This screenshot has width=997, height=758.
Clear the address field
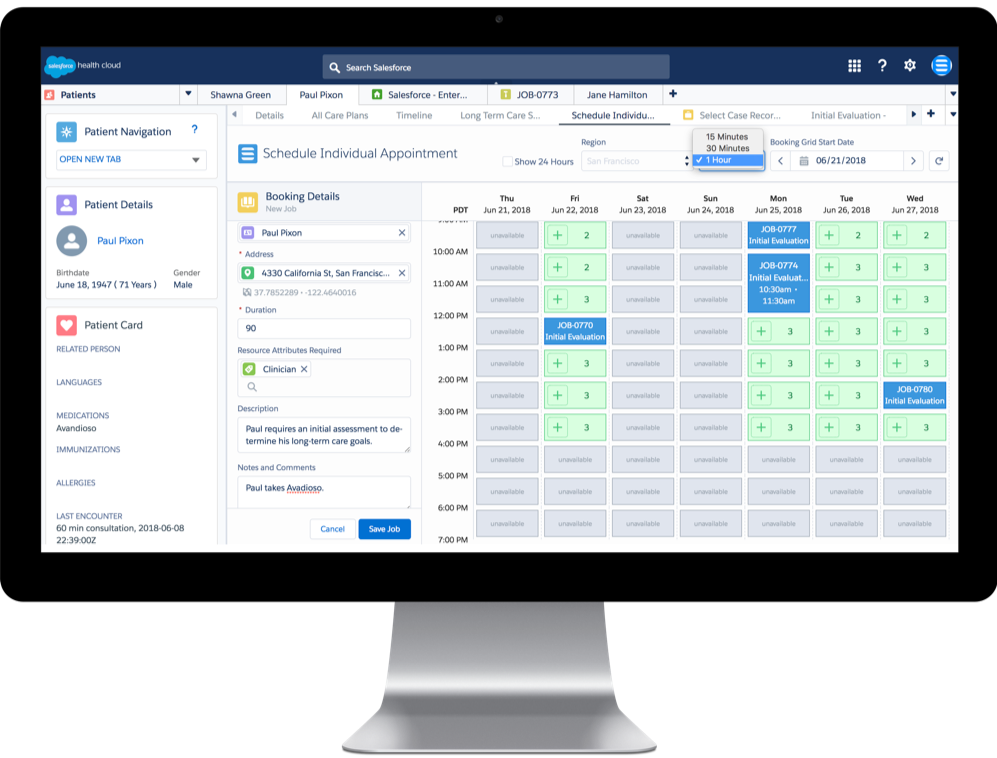402,273
